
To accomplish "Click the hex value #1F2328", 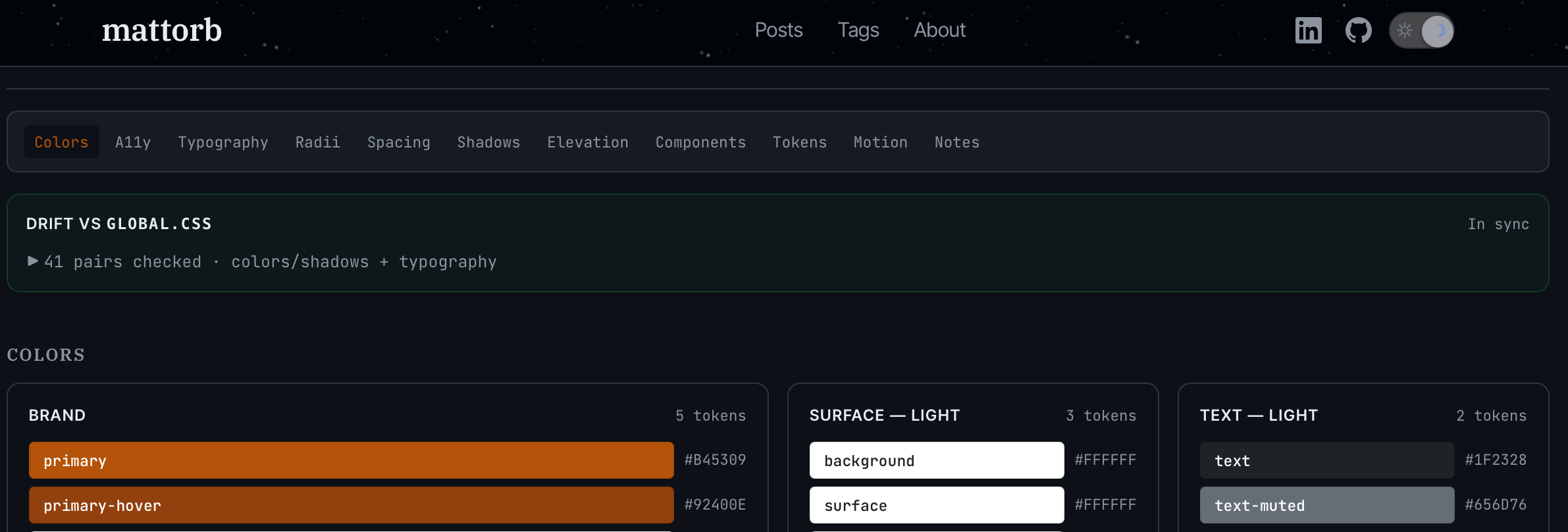I will pos(1496,460).
